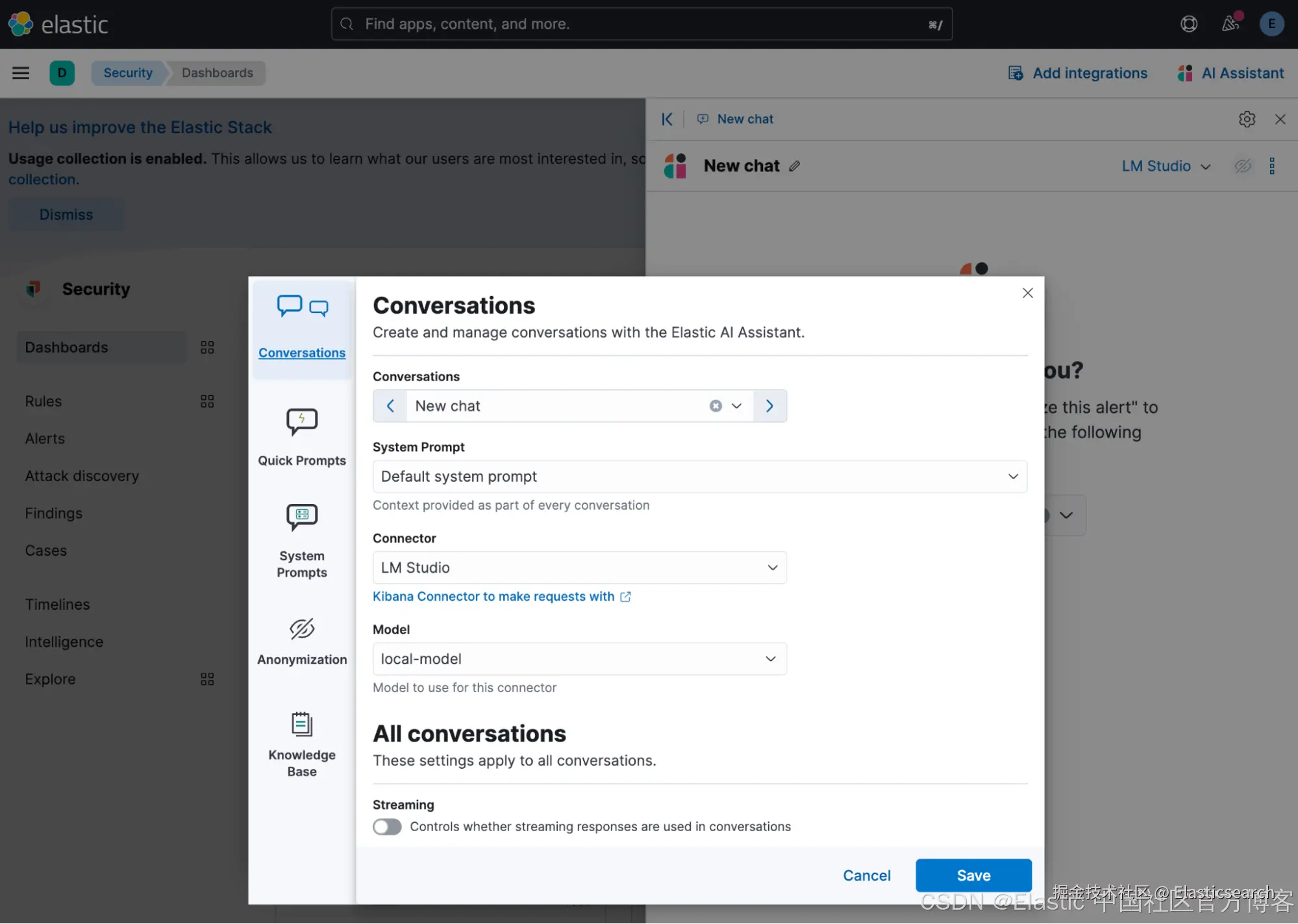Screen dimensions: 1298x924
Task: Save the conversation settings
Action: (x=973, y=875)
